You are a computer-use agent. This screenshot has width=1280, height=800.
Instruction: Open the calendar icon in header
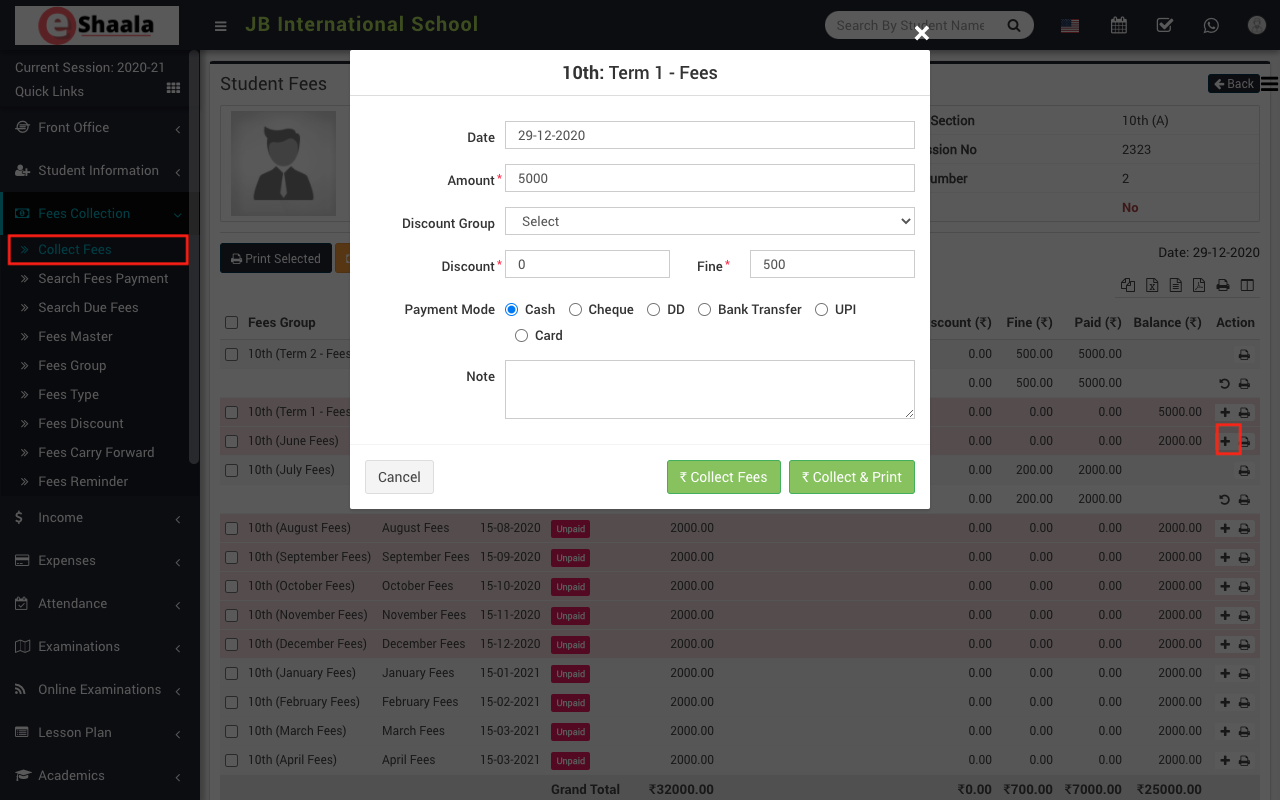[x=1119, y=25]
